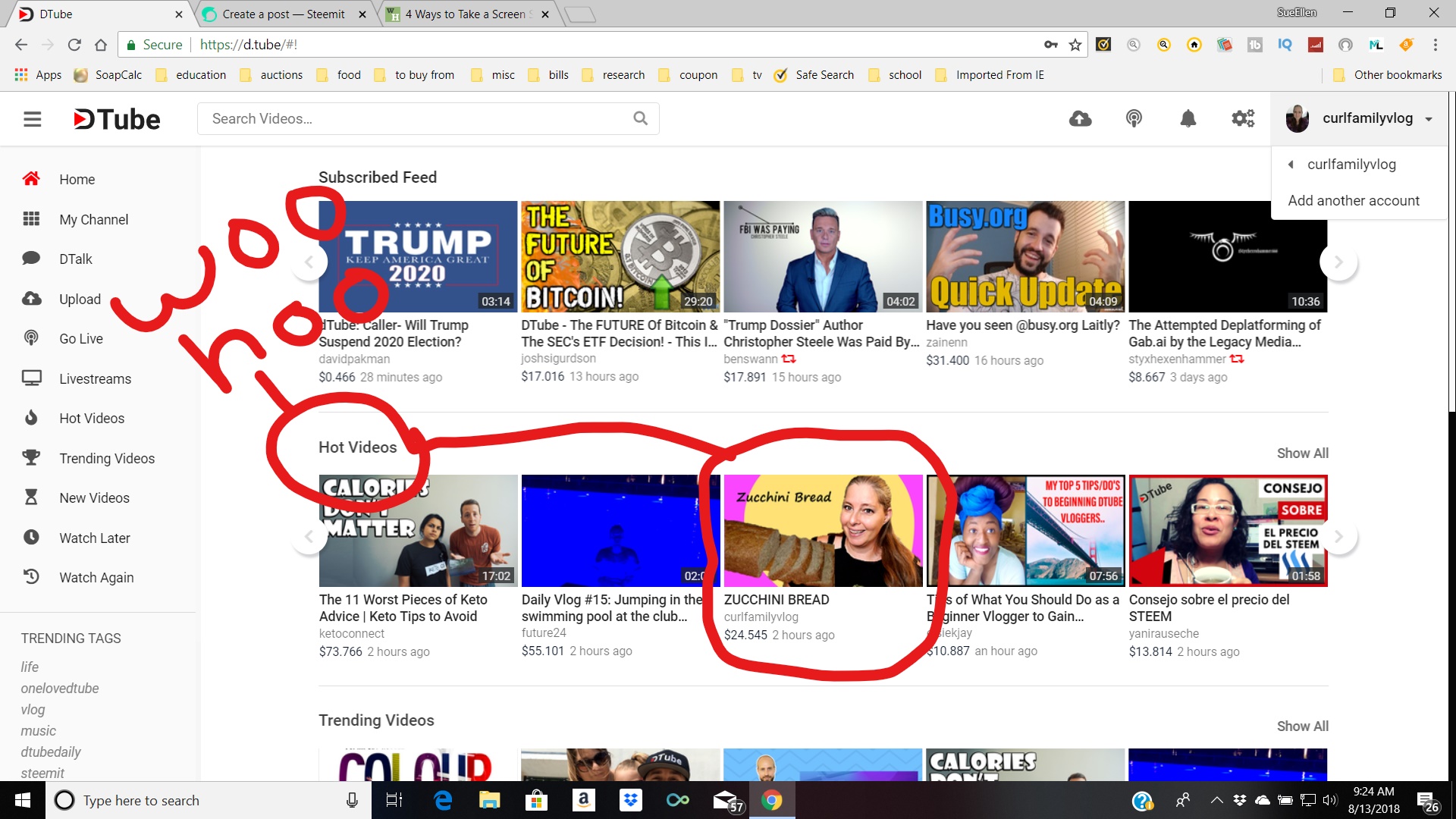Click the New Videos hourglass icon
Screen dimensions: 1456x819
tap(31, 497)
